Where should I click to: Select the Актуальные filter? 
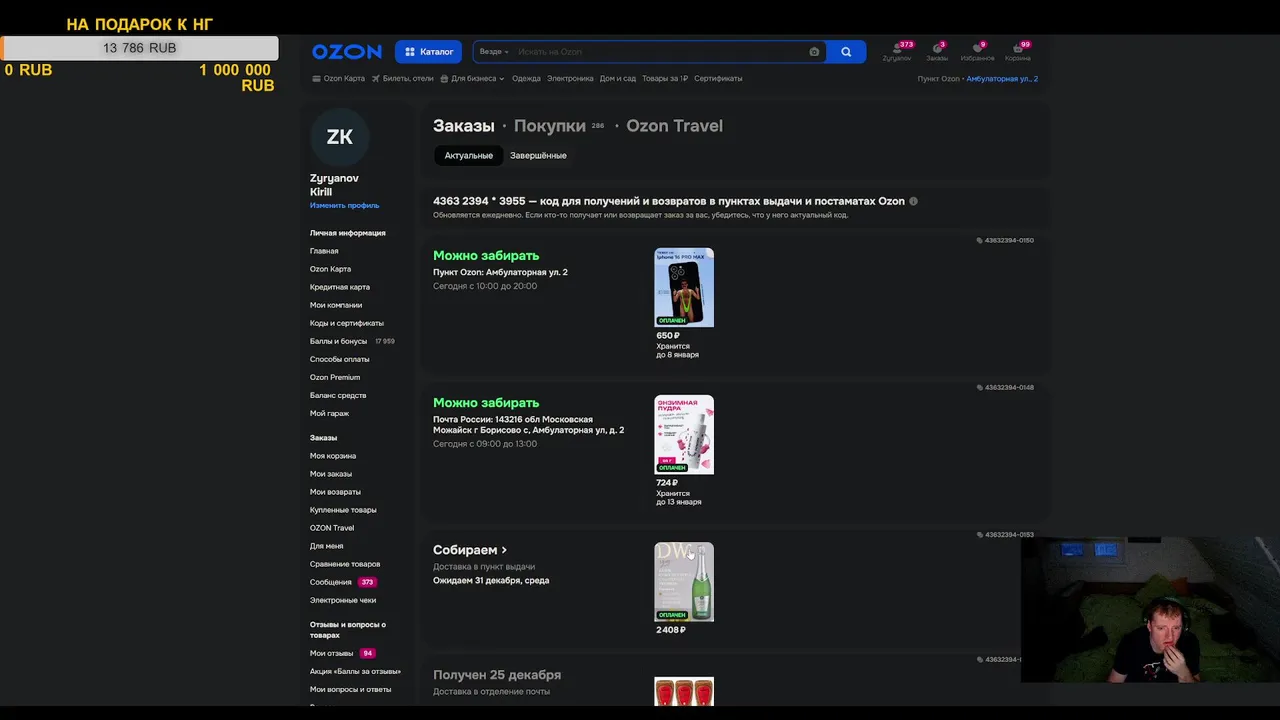pyautogui.click(x=468, y=155)
